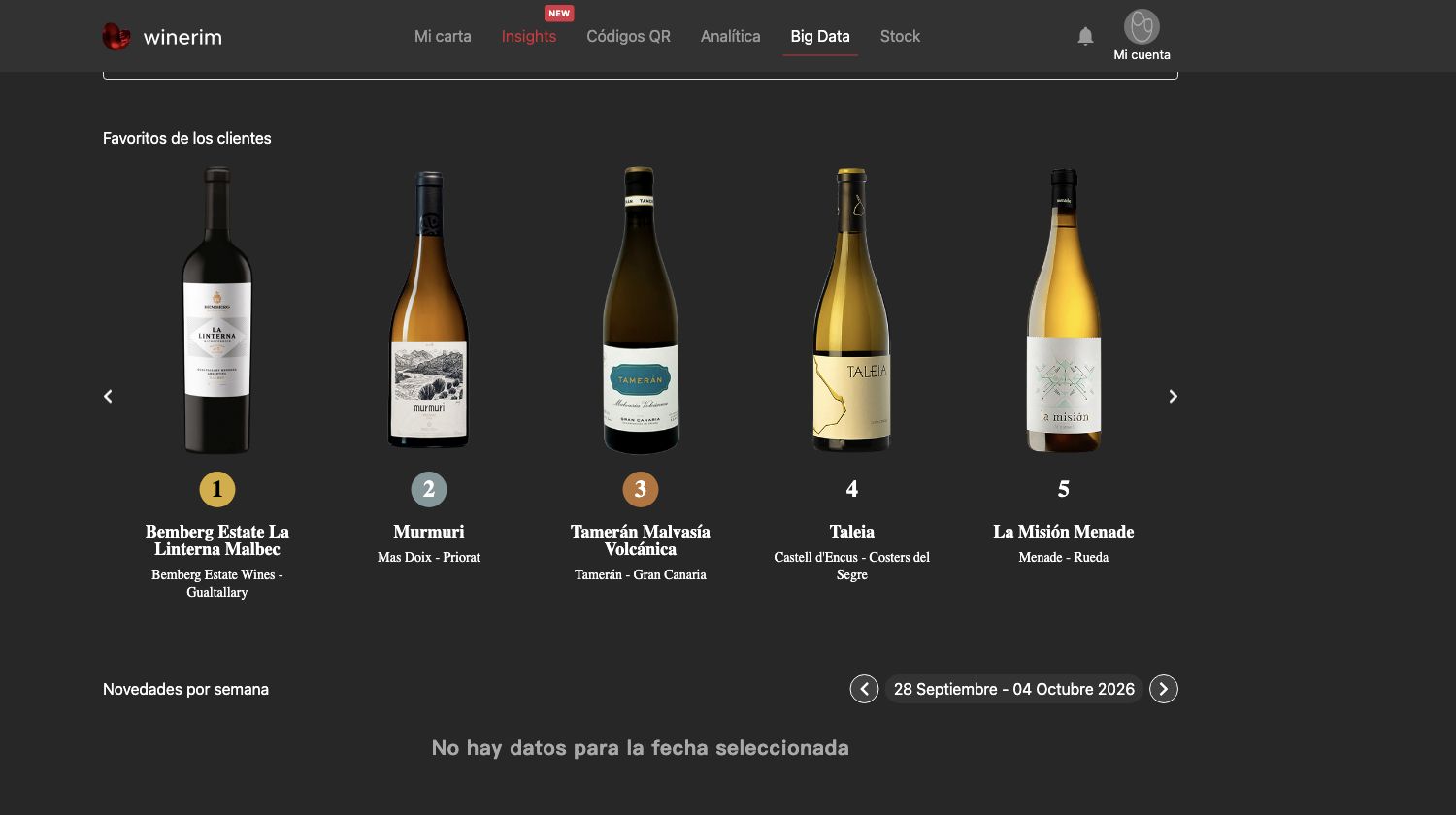
Task: Advance favorites carousel to next slide
Action: [x=1173, y=396]
